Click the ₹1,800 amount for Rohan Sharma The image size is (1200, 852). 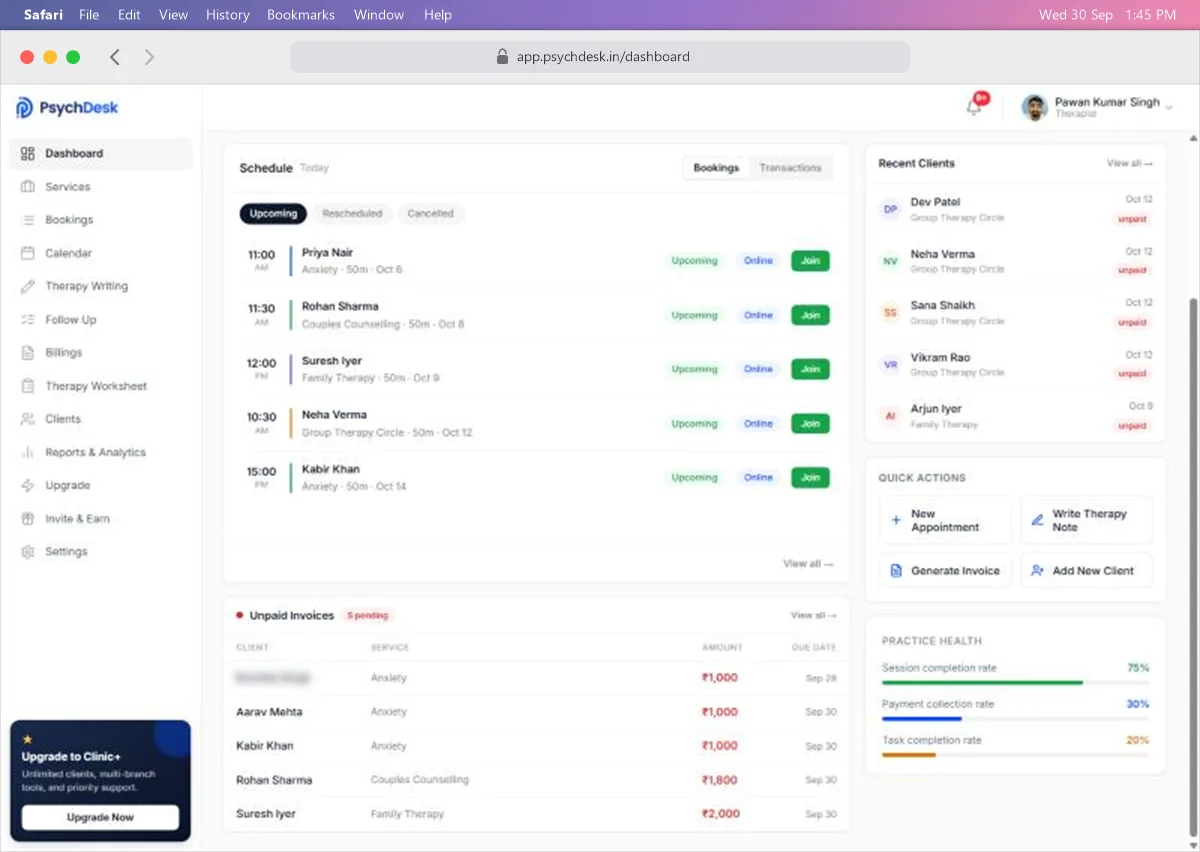pyautogui.click(x=720, y=780)
